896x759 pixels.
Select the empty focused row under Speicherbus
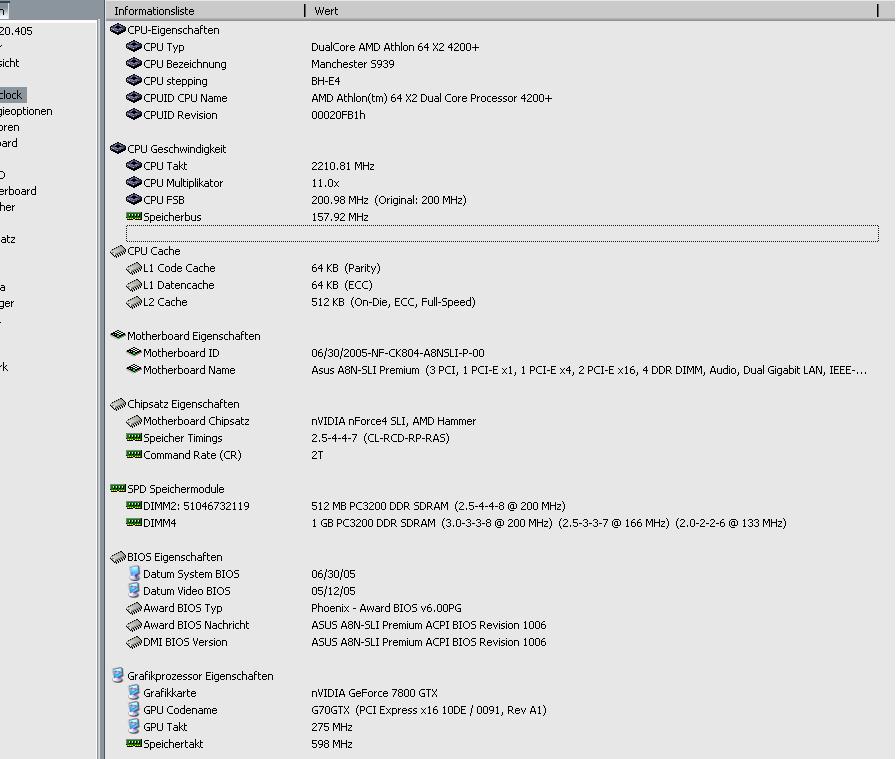coord(502,233)
